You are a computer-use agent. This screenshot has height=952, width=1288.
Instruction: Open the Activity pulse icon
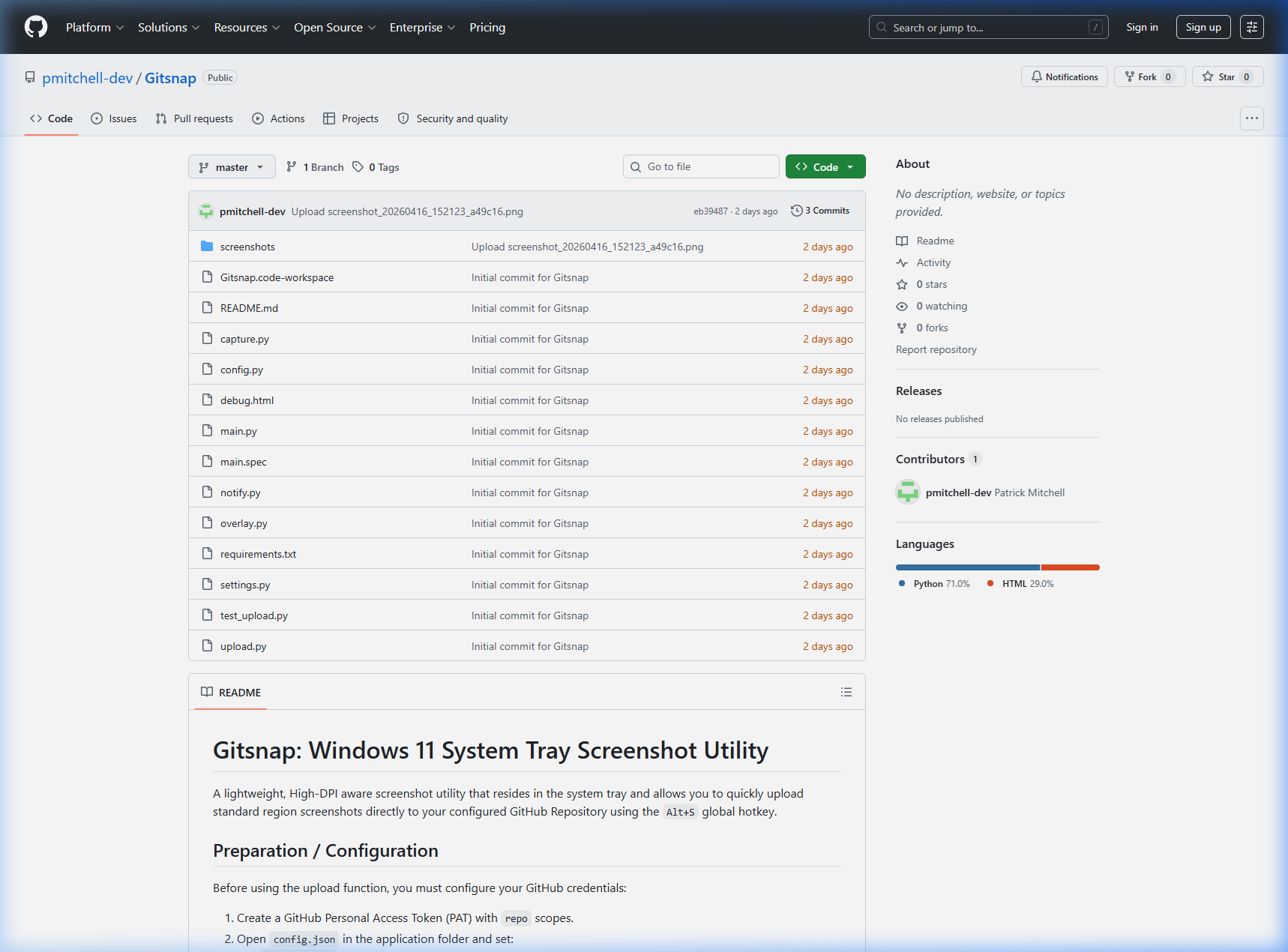(902, 262)
